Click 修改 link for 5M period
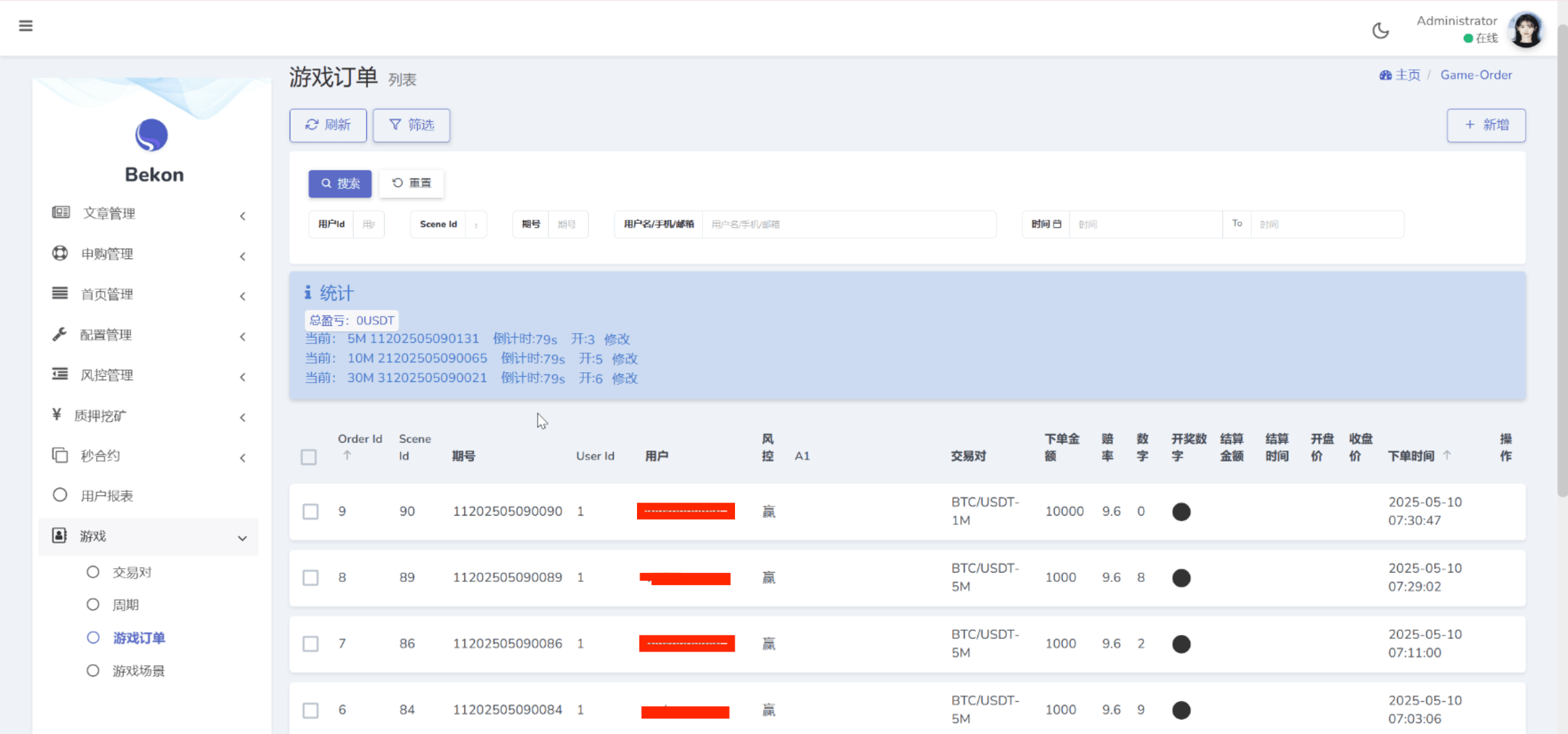Viewport: 1568px width, 734px height. click(x=617, y=339)
